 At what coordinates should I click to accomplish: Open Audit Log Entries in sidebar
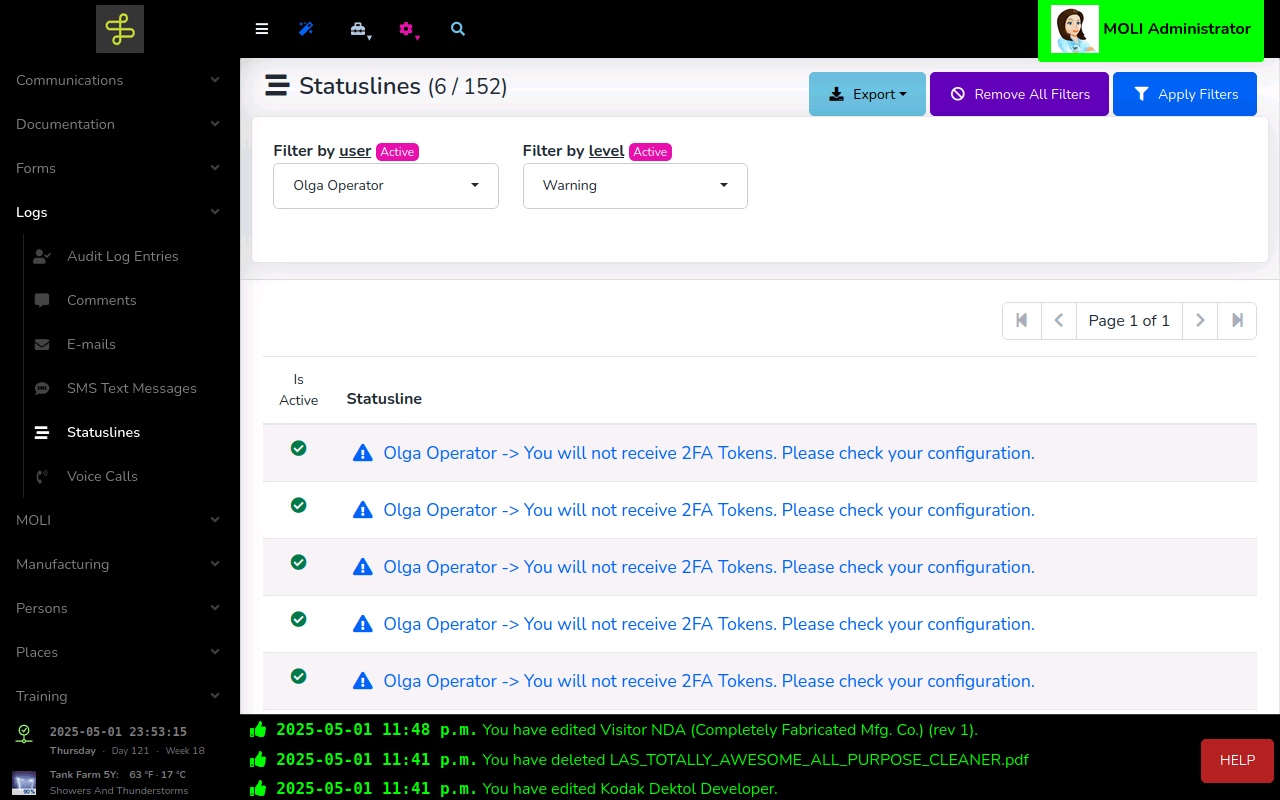point(122,256)
